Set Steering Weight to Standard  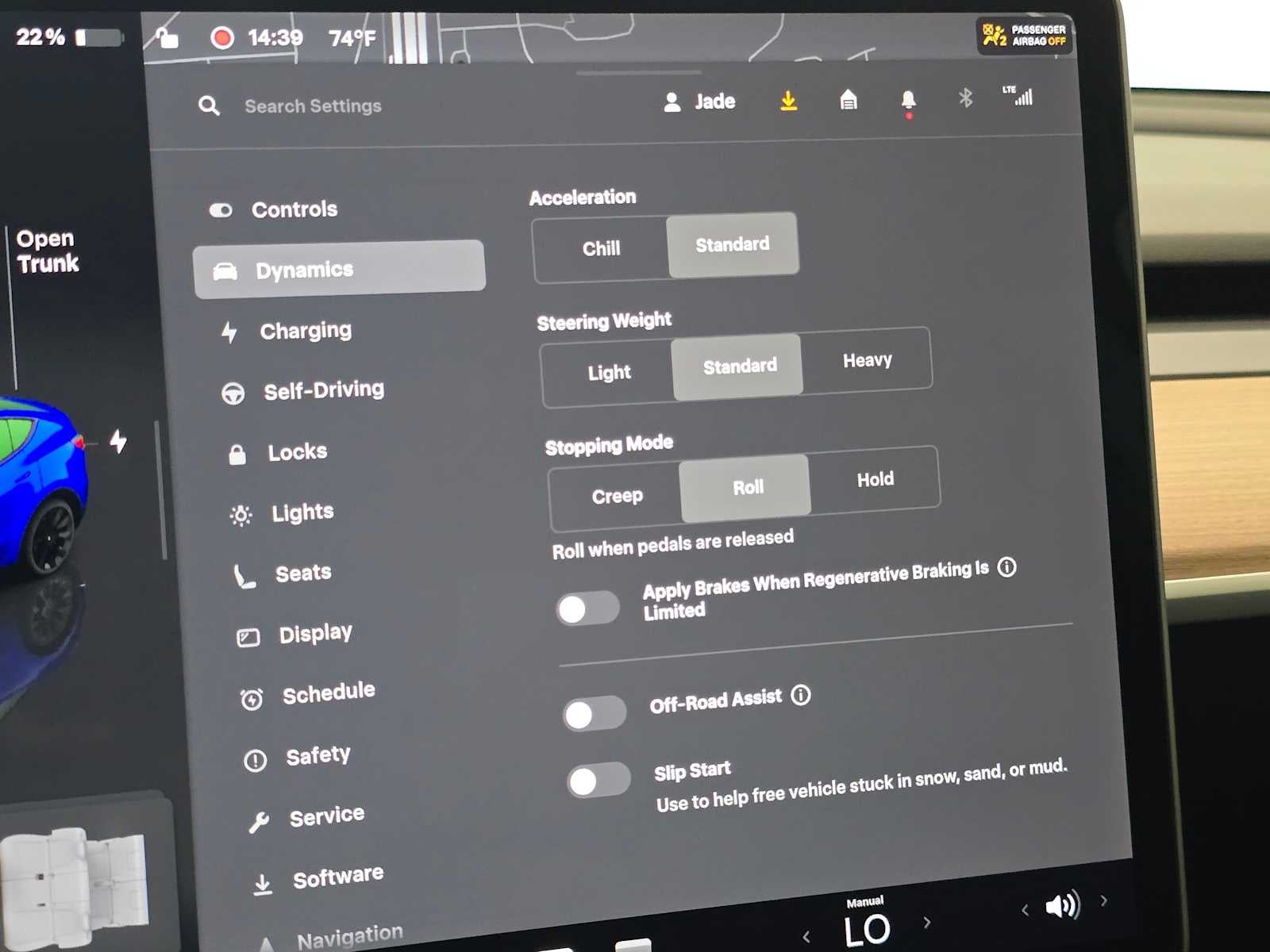pyautogui.click(x=739, y=366)
